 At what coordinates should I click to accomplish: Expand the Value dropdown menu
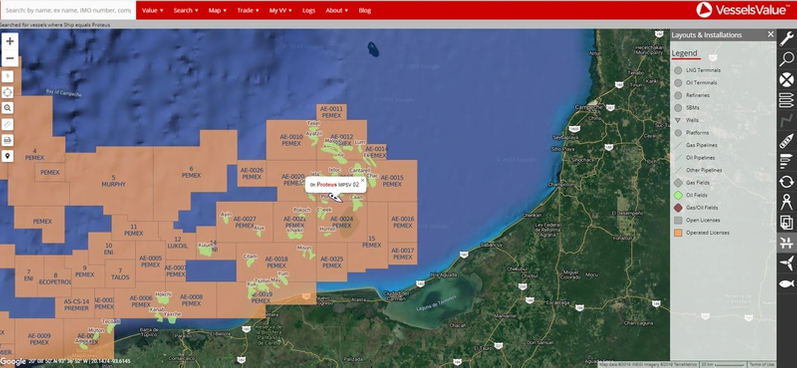[152, 10]
